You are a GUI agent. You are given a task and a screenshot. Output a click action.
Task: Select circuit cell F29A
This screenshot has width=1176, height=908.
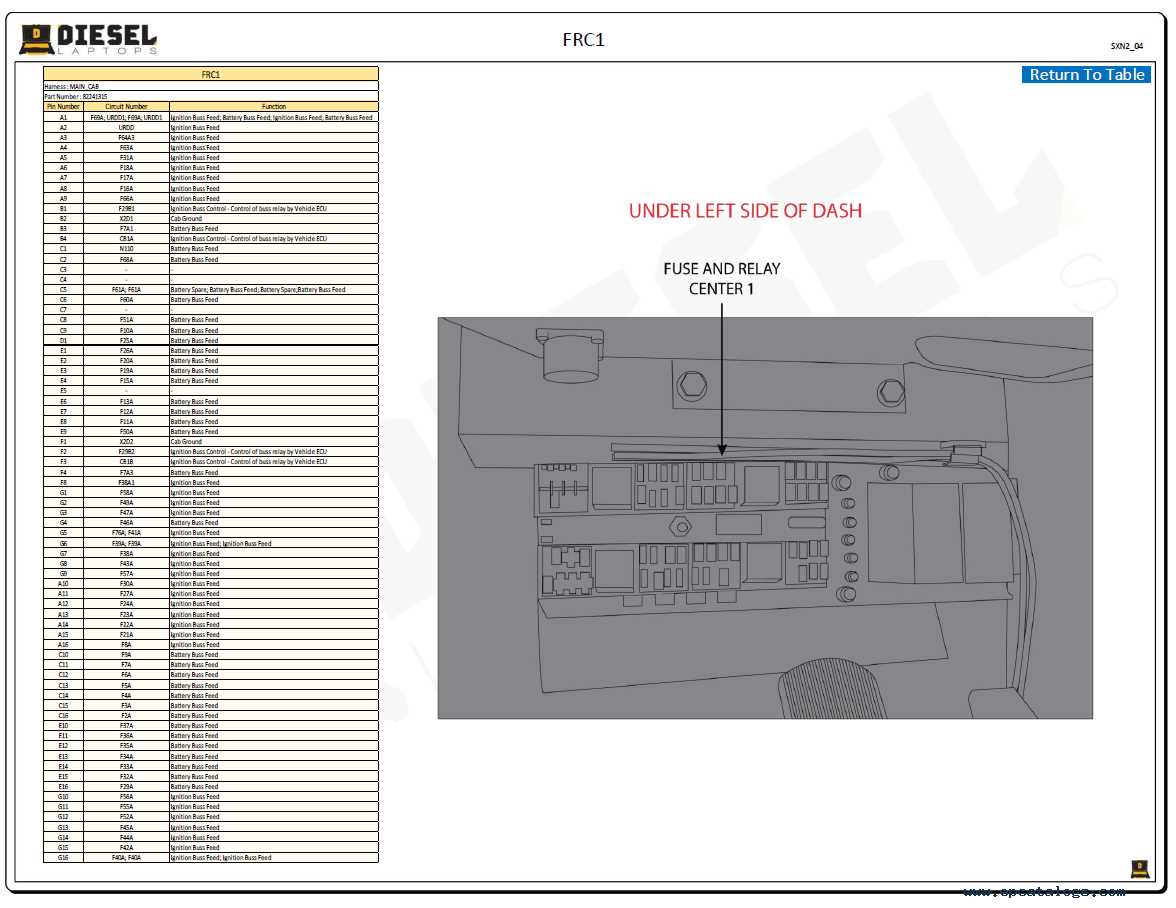[126, 787]
